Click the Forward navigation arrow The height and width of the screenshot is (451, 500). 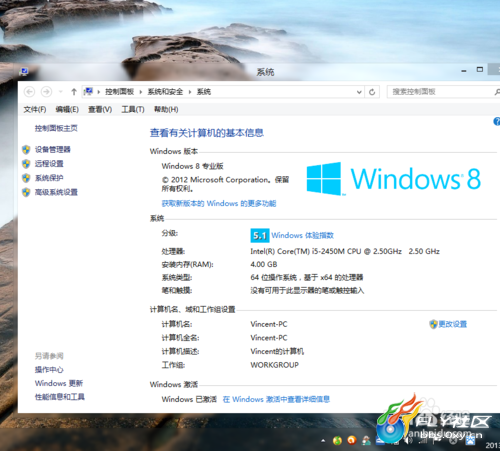46,92
